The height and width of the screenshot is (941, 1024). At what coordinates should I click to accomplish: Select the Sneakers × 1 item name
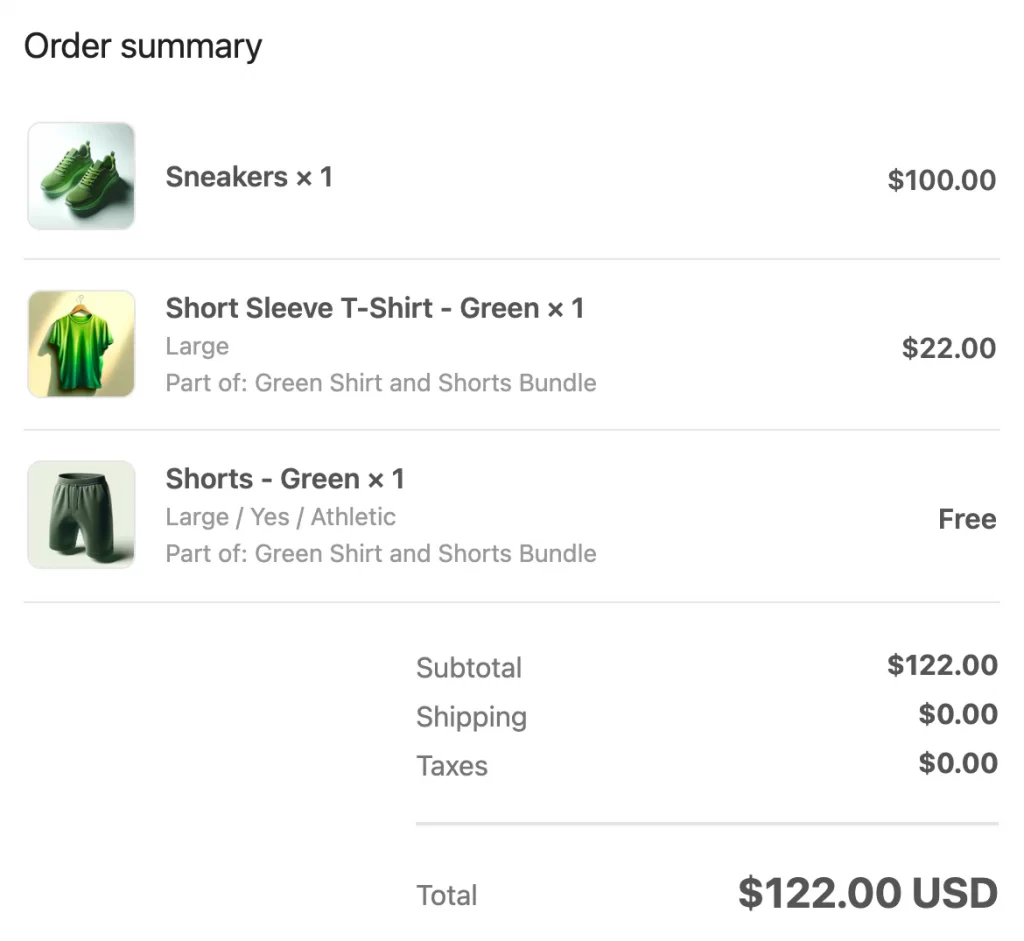[249, 177]
